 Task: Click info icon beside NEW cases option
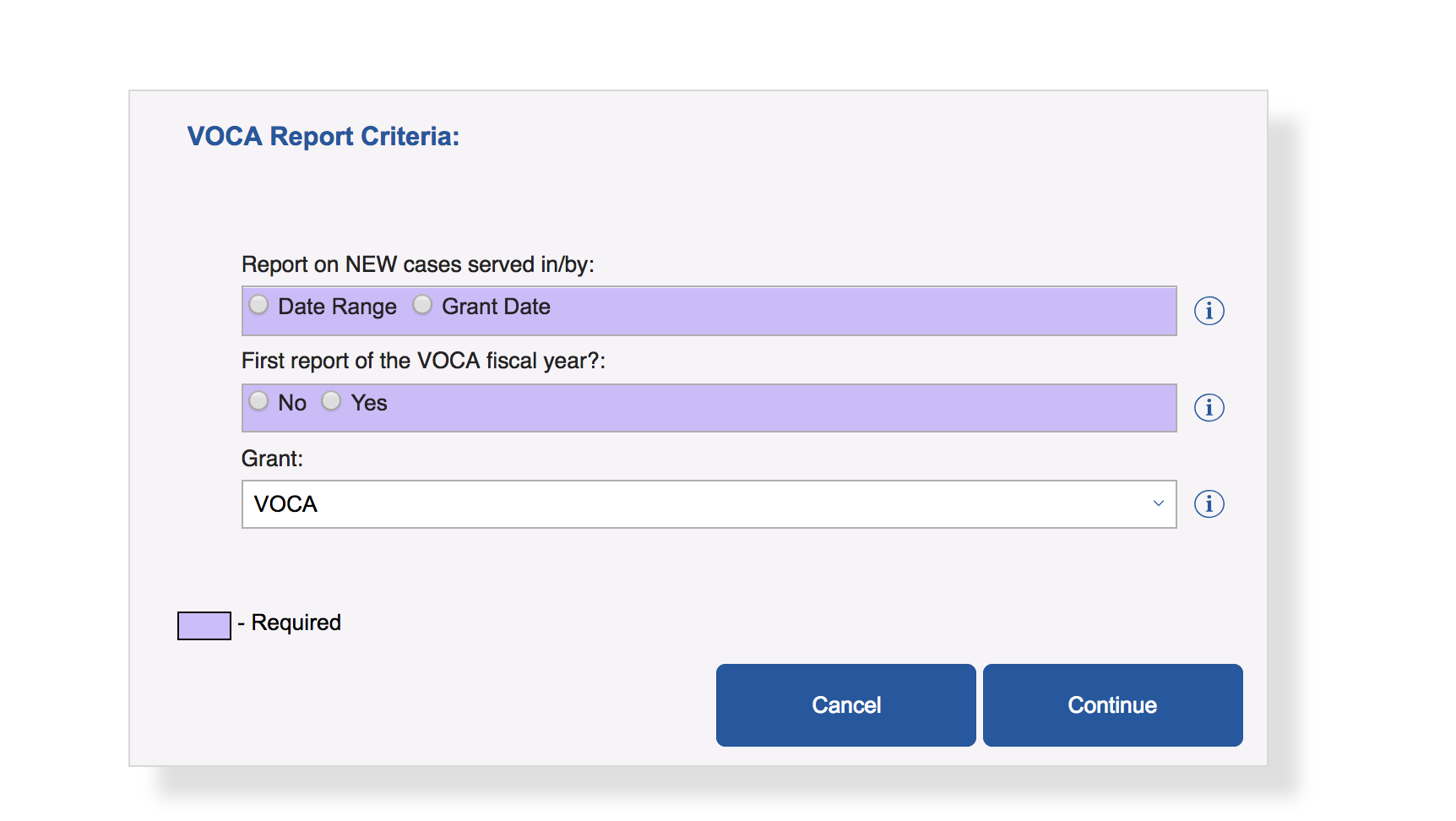click(x=1209, y=311)
